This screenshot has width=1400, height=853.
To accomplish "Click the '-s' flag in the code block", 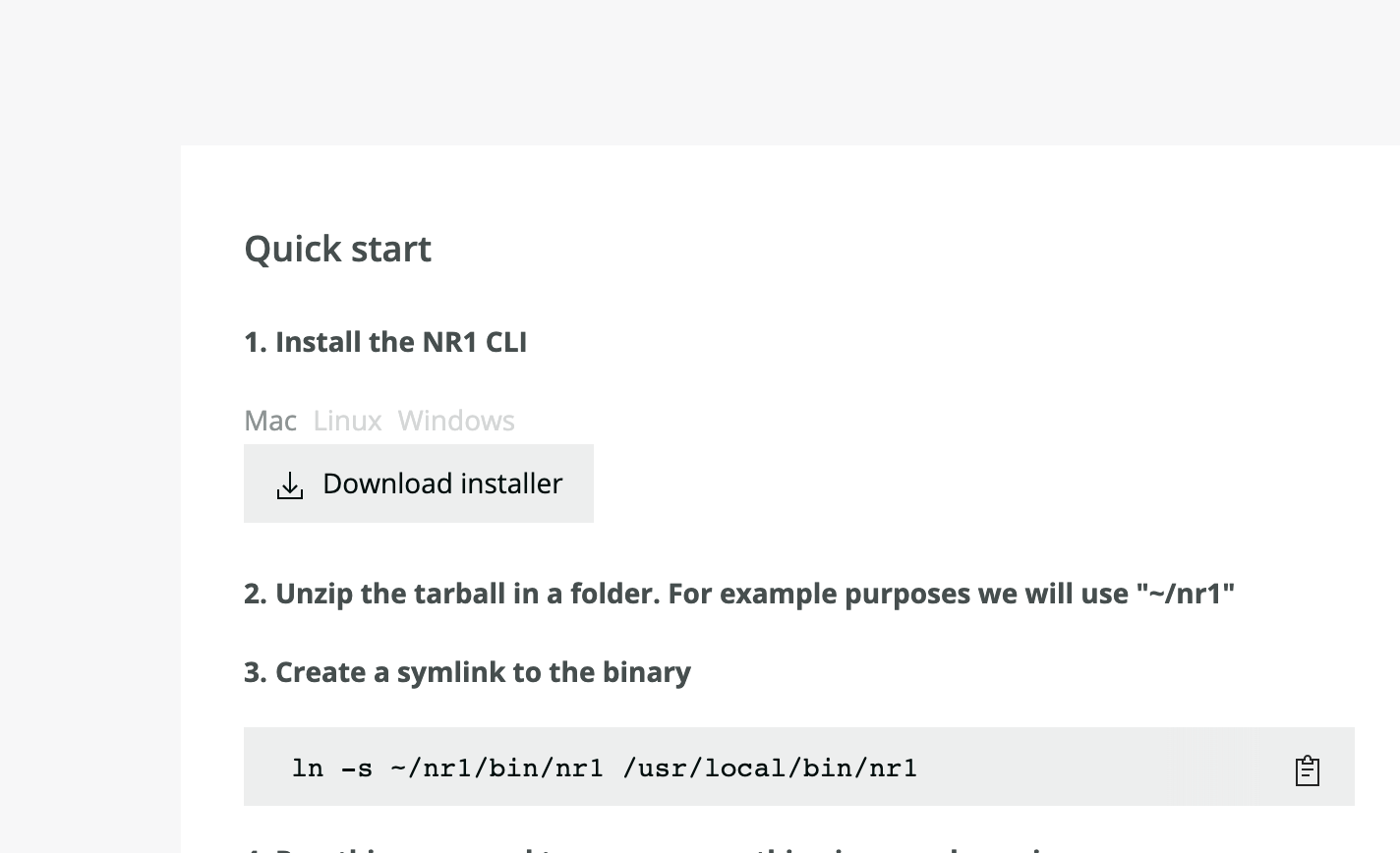I will tap(357, 768).
